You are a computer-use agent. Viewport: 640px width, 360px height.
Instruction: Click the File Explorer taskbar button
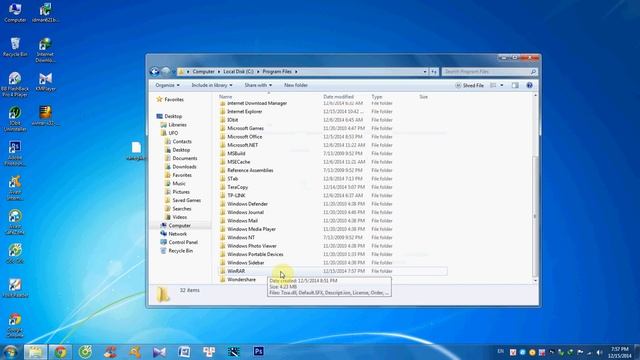pos(36,352)
